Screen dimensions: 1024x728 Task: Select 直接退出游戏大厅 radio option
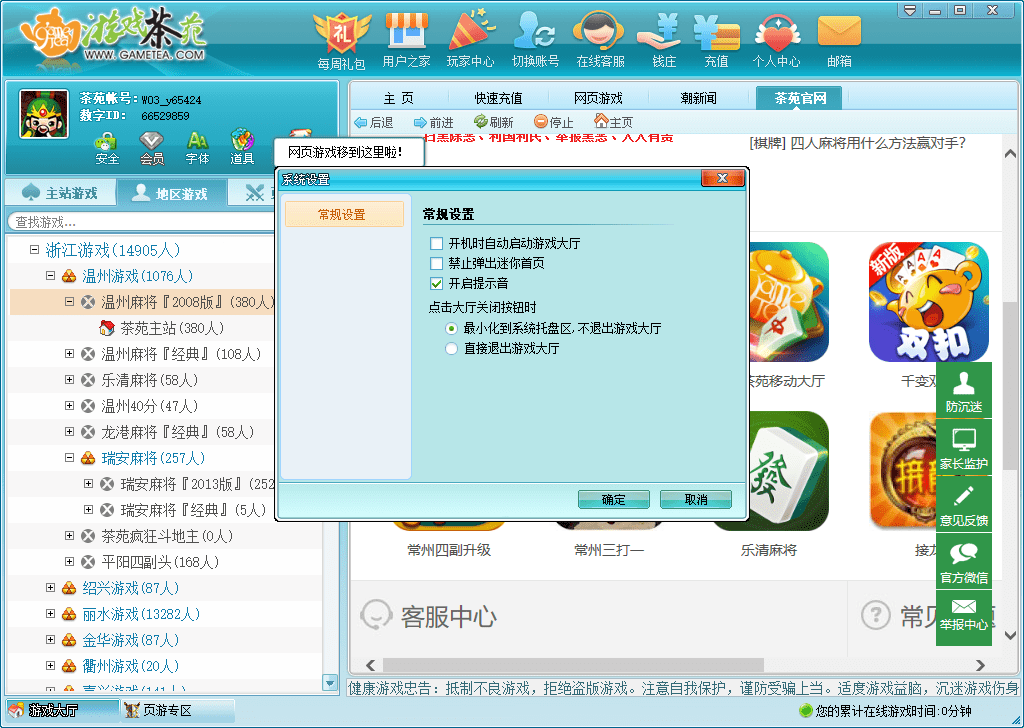450,349
